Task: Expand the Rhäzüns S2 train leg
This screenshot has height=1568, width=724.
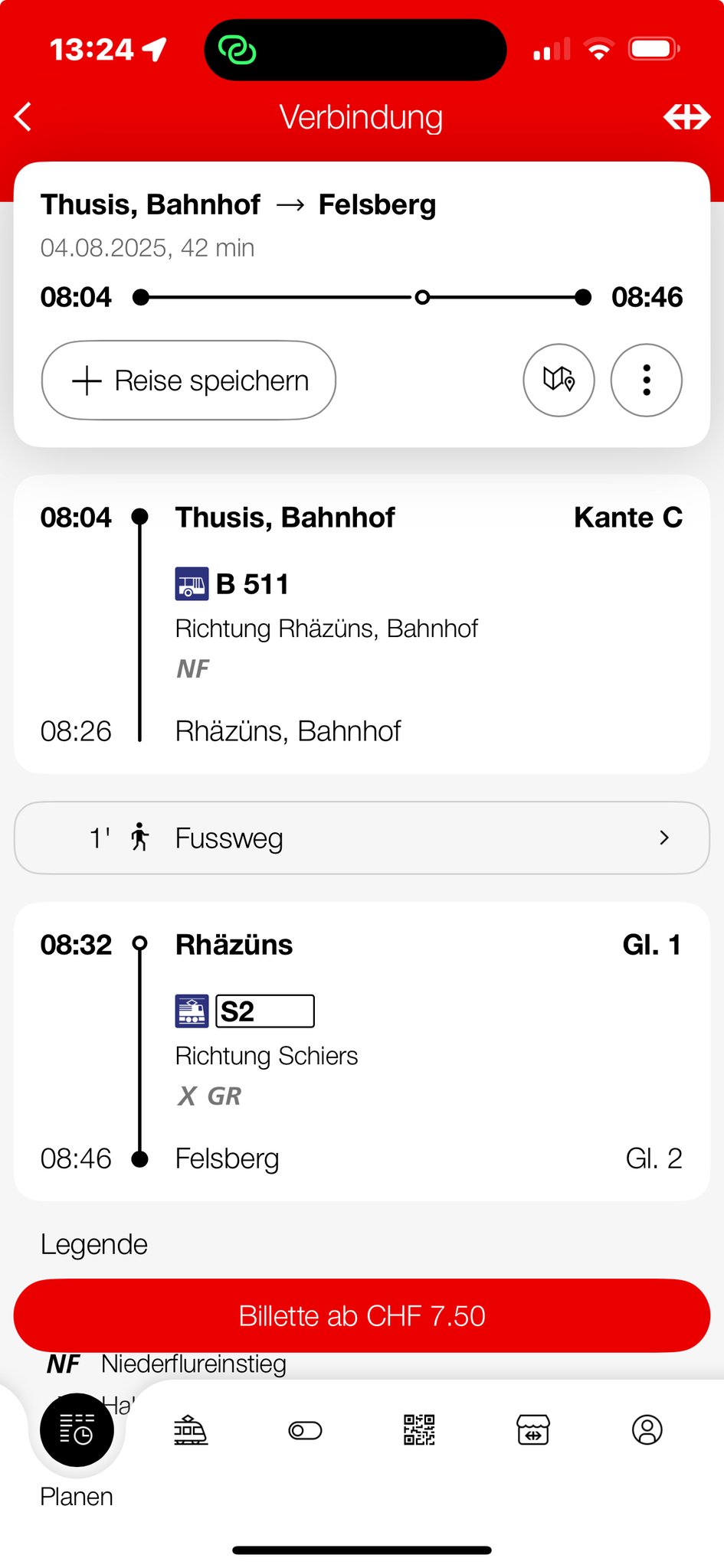Action: point(362,1050)
